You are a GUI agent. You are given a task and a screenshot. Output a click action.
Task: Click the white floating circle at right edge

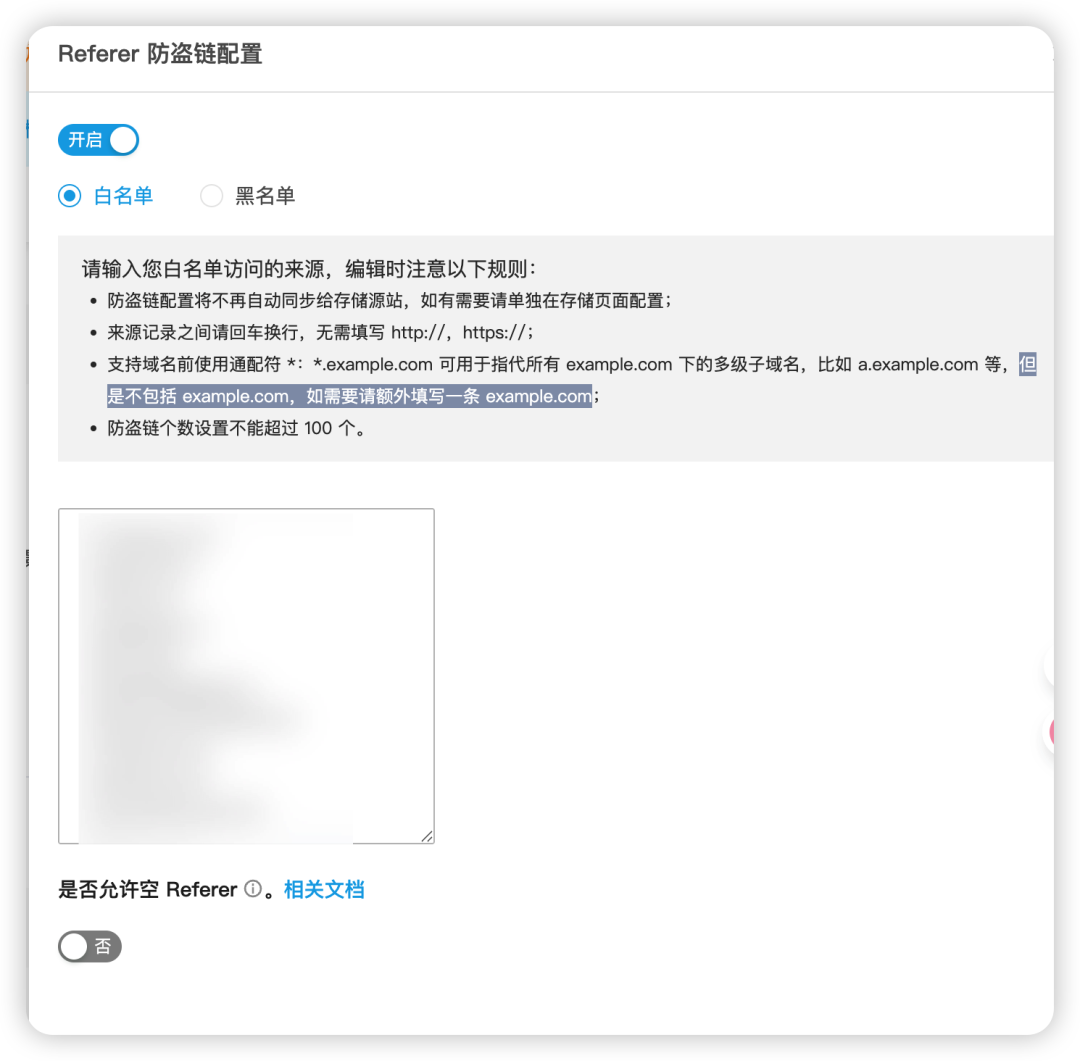(x=1049, y=665)
